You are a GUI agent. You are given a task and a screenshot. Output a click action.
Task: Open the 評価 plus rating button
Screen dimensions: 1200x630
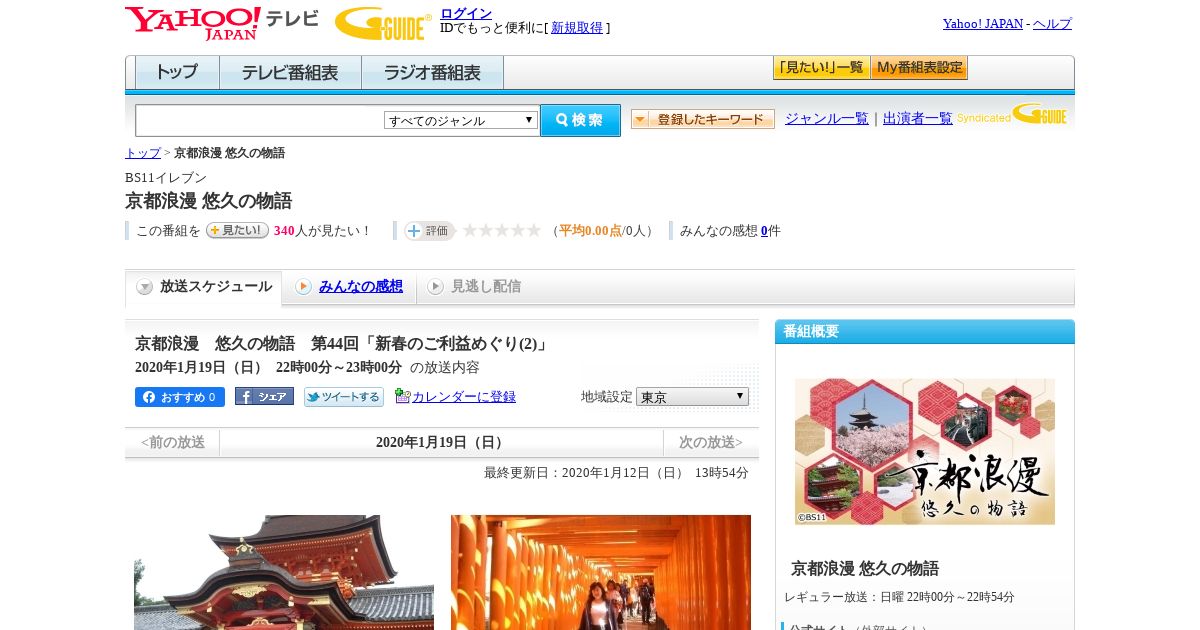point(429,231)
